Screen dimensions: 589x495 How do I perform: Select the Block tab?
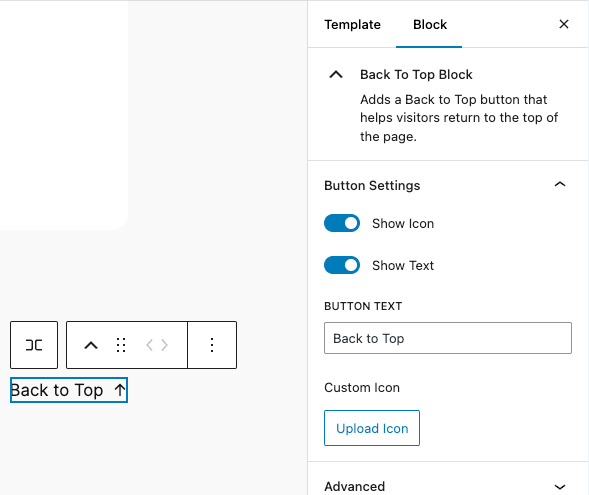(x=429, y=25)
